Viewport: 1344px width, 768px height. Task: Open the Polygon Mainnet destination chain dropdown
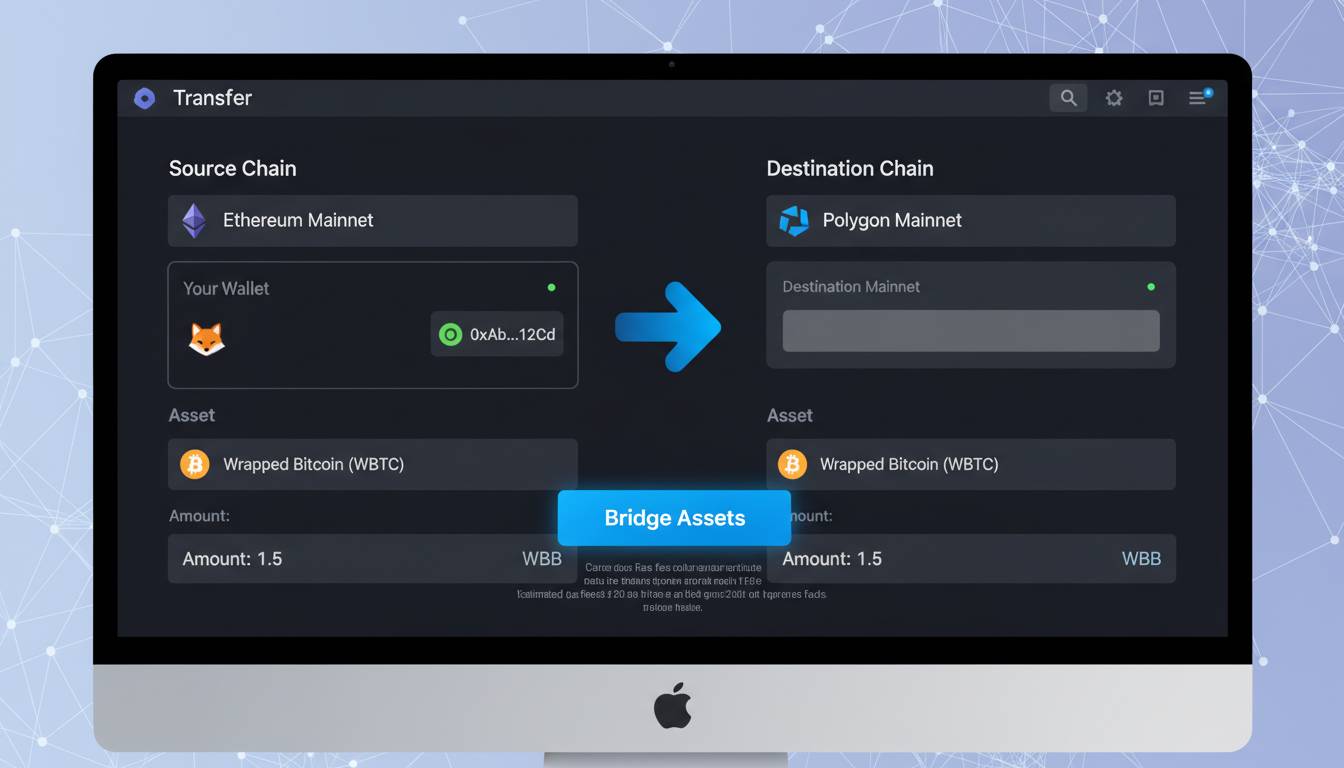[970, 221]
